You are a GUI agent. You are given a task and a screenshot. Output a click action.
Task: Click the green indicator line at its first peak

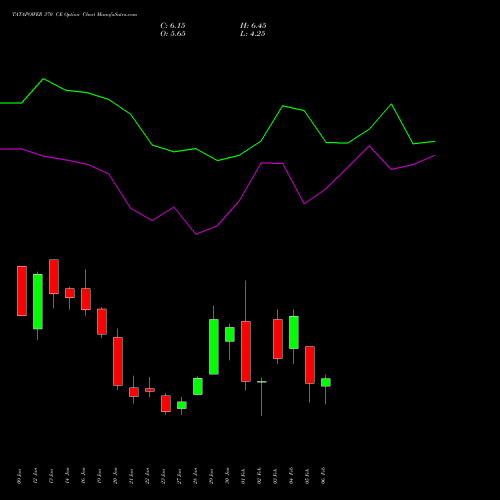44,79
